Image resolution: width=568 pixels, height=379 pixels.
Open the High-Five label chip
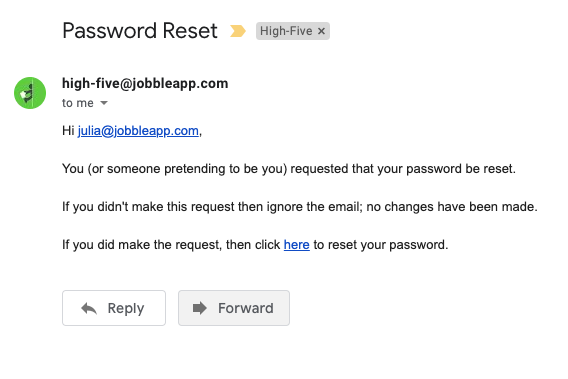(286, 31)
